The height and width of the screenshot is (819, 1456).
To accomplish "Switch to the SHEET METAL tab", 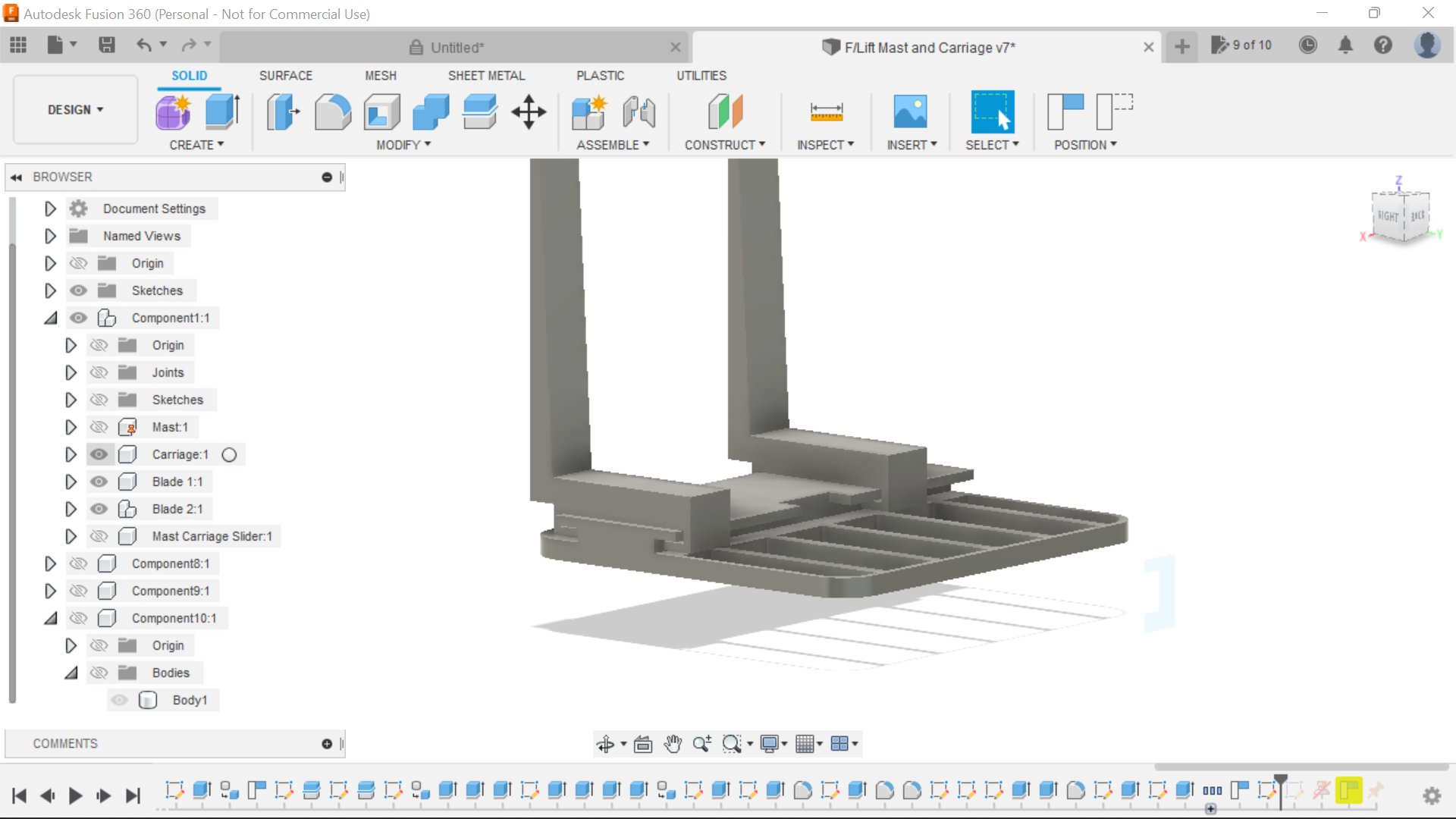I will (486, 75).
